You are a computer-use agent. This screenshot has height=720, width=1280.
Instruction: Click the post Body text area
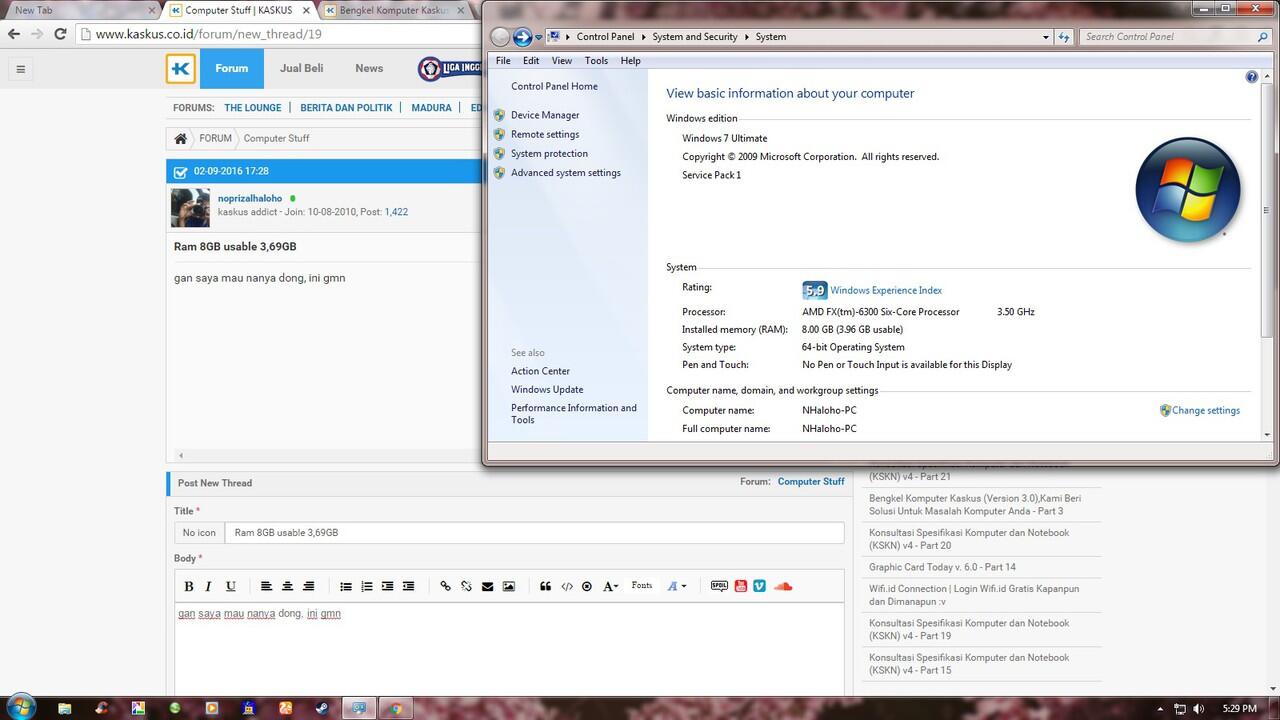click(509, 649)
